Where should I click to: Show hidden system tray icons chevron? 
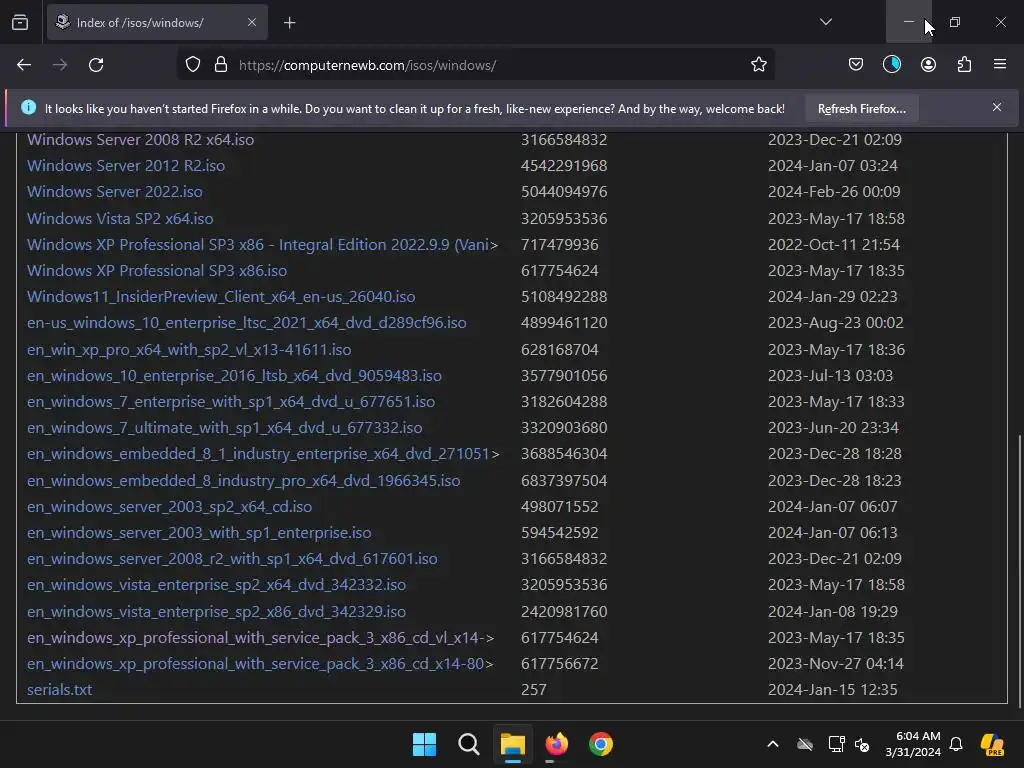(773, 744)
